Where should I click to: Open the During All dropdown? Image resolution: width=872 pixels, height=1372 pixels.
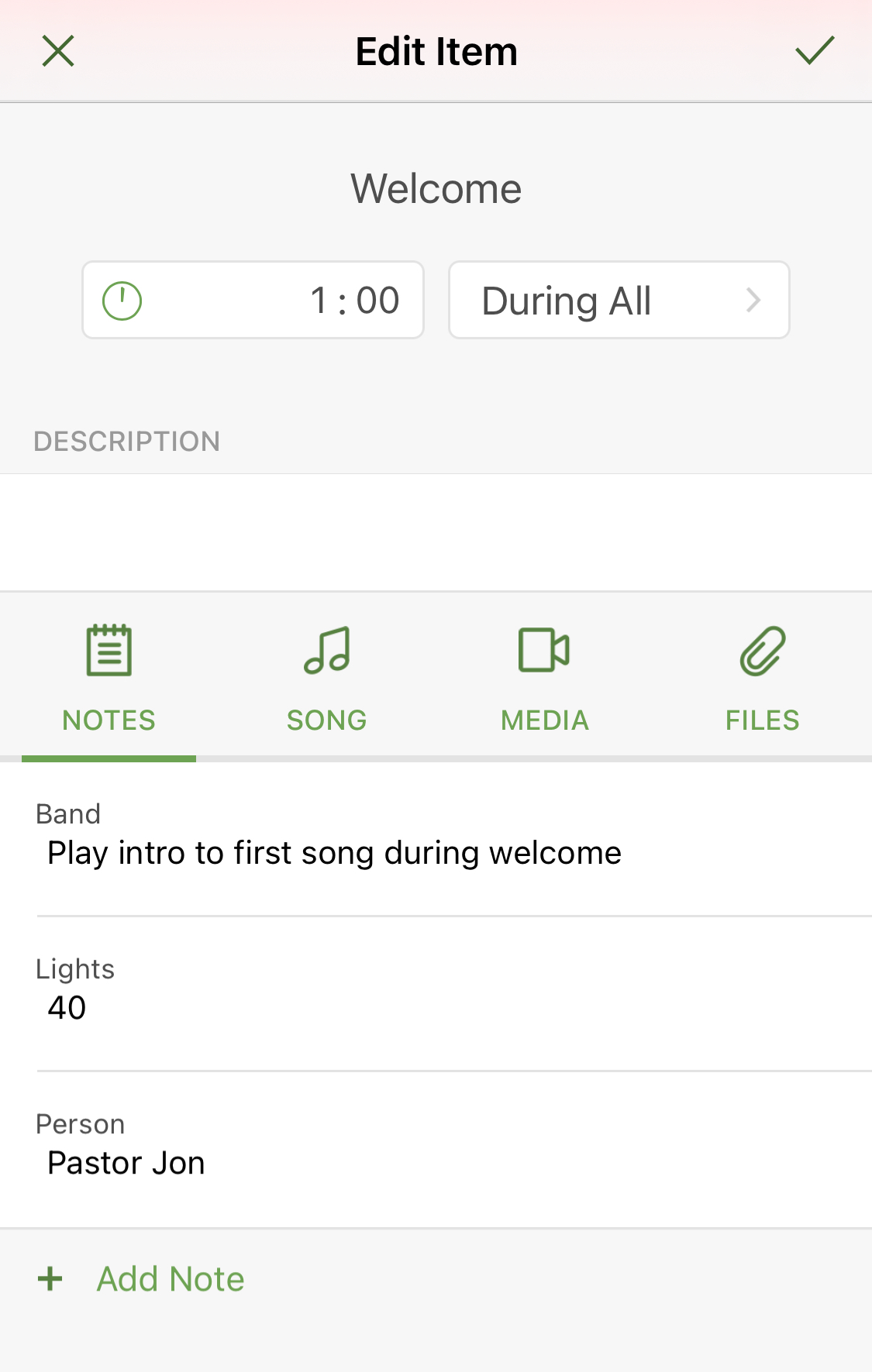[619, 300]
